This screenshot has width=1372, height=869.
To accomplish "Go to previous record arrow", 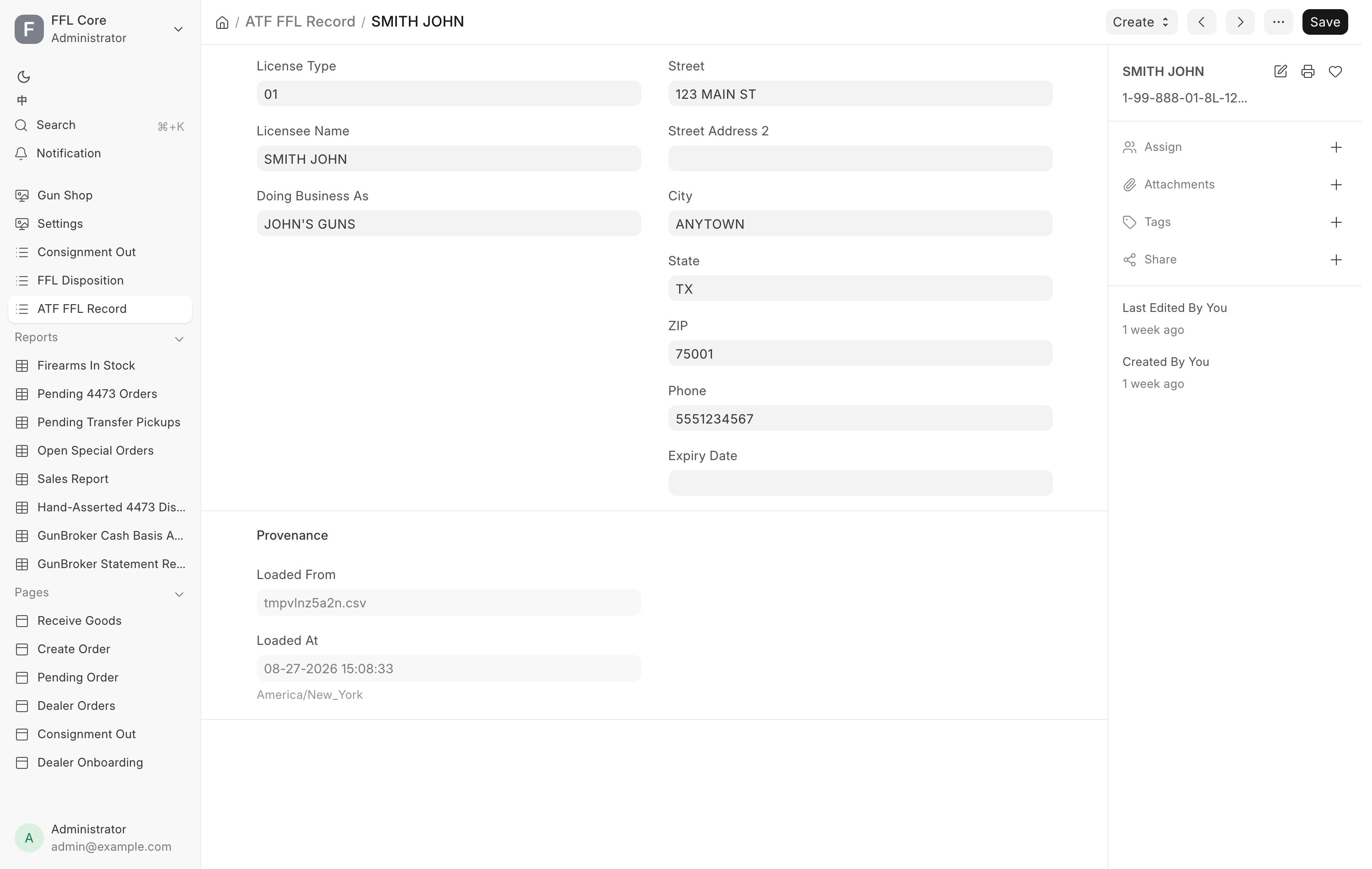I will 1201,22.
